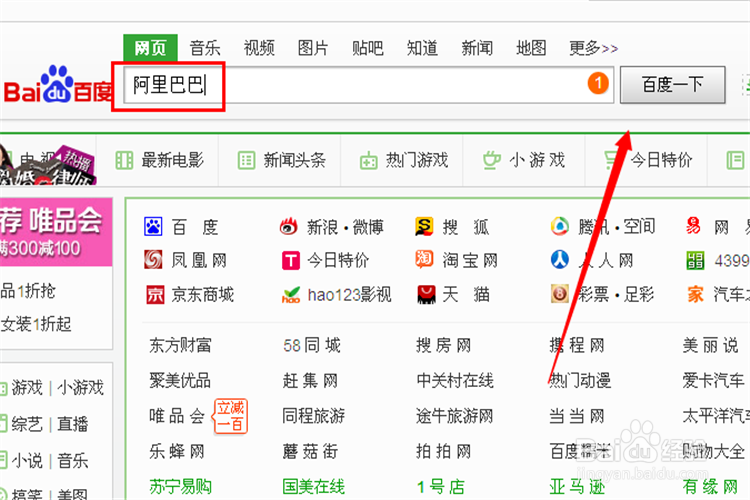This screenshot has height=500, width=750.
Task: Click the 今日特价 shopping cart icon
Action: (x=612, y=160)
